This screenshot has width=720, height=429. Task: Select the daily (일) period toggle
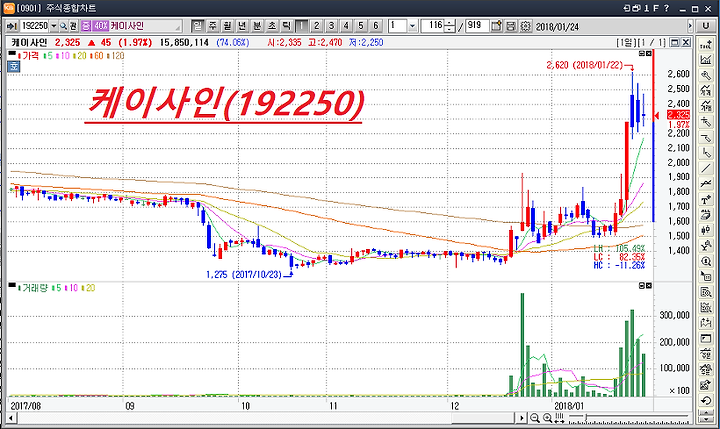tap(197, 26)
